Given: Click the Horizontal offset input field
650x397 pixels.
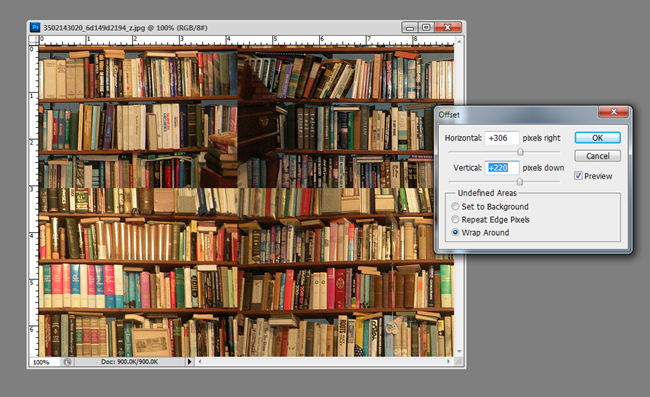Looking at the screenshot, I should [x=502, y=138].
